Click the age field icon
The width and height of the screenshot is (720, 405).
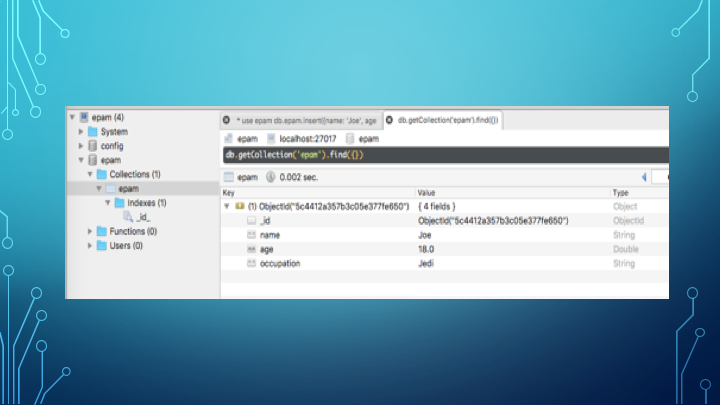click(x=251, y=249)
